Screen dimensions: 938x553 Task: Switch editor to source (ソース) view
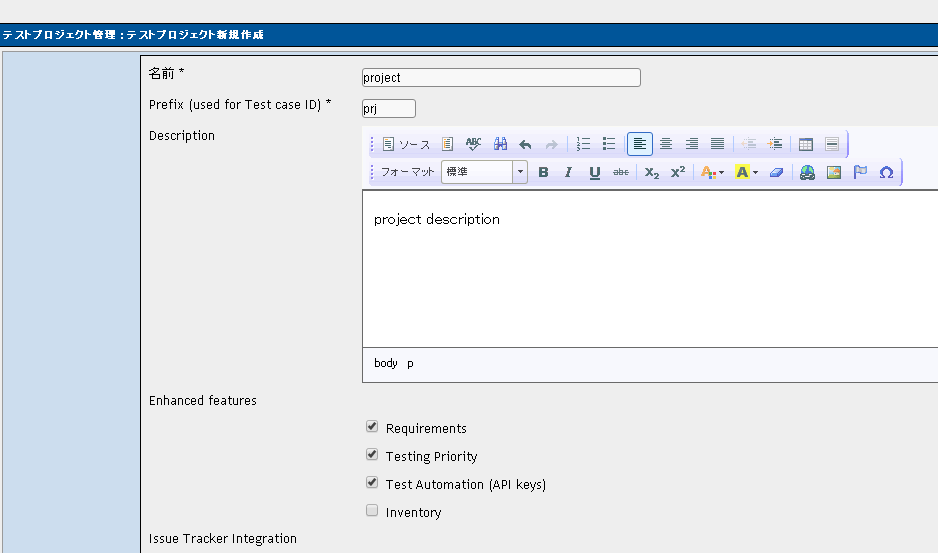click(406, 144)
